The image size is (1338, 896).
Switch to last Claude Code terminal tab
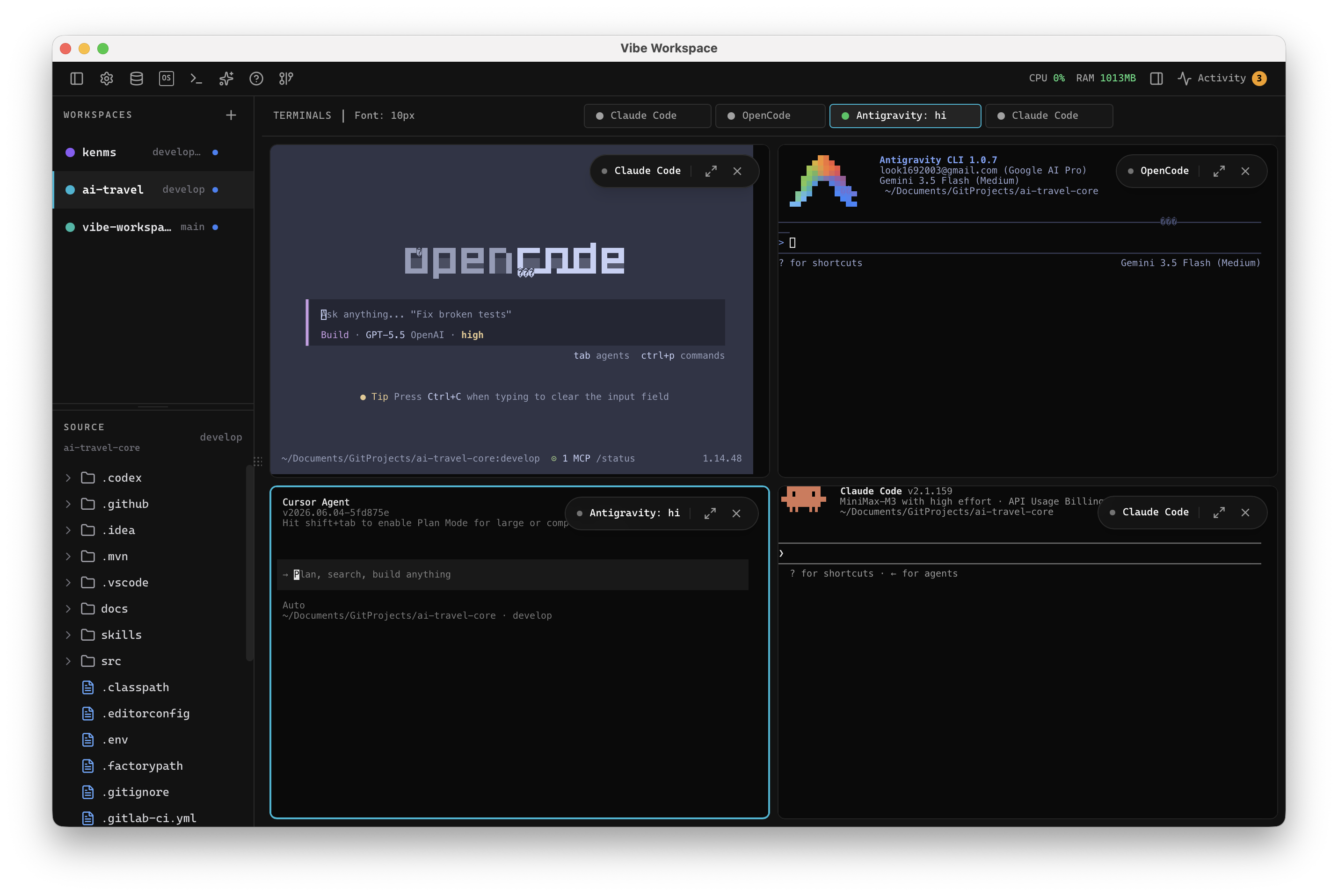1048,116
